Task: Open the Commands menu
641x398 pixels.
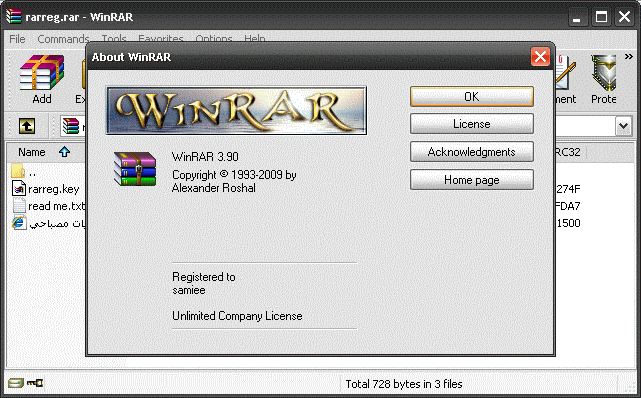Action: pos(63,39)
